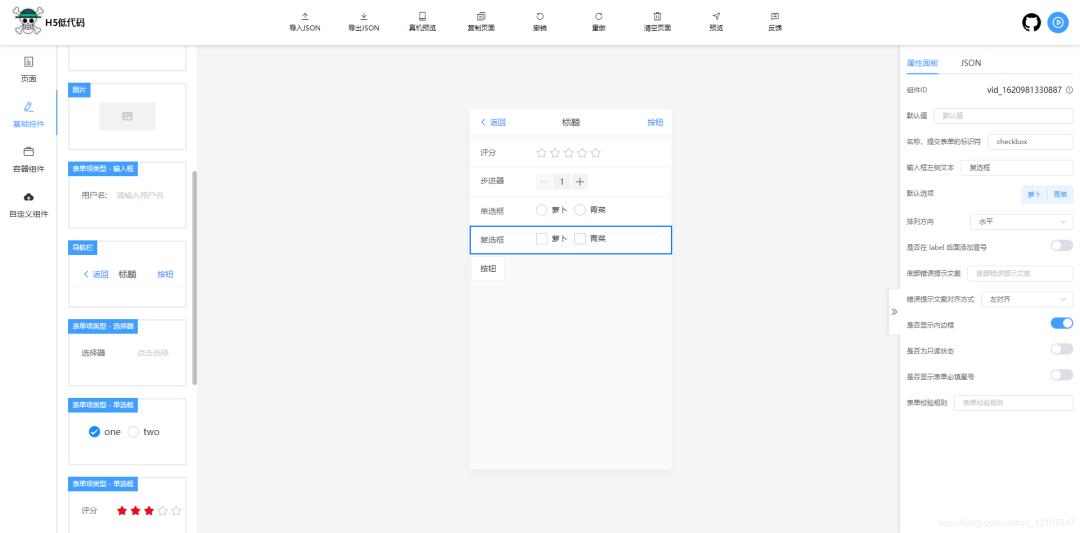Image resolution: width=1080 pixels, height=533 pixels.
Task: Toggle 萝卜 under 默认选项
Action: tap(1034, 195)
